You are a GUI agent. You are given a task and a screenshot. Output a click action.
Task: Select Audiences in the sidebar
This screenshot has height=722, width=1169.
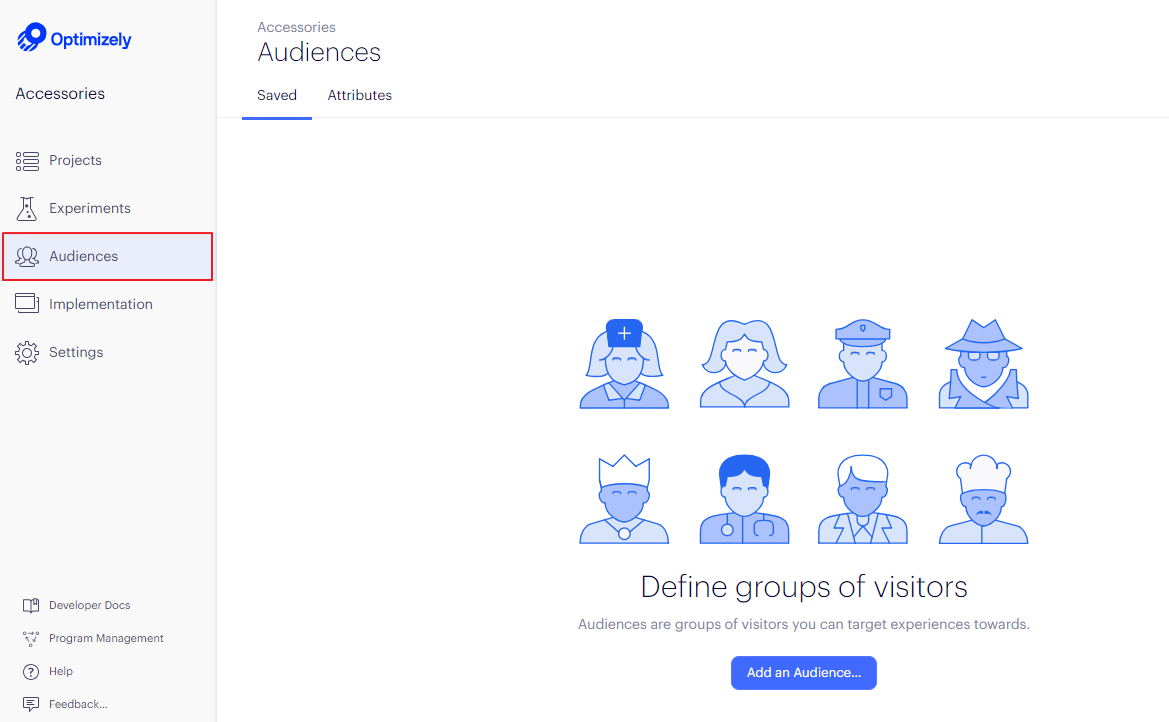(108, 256)
